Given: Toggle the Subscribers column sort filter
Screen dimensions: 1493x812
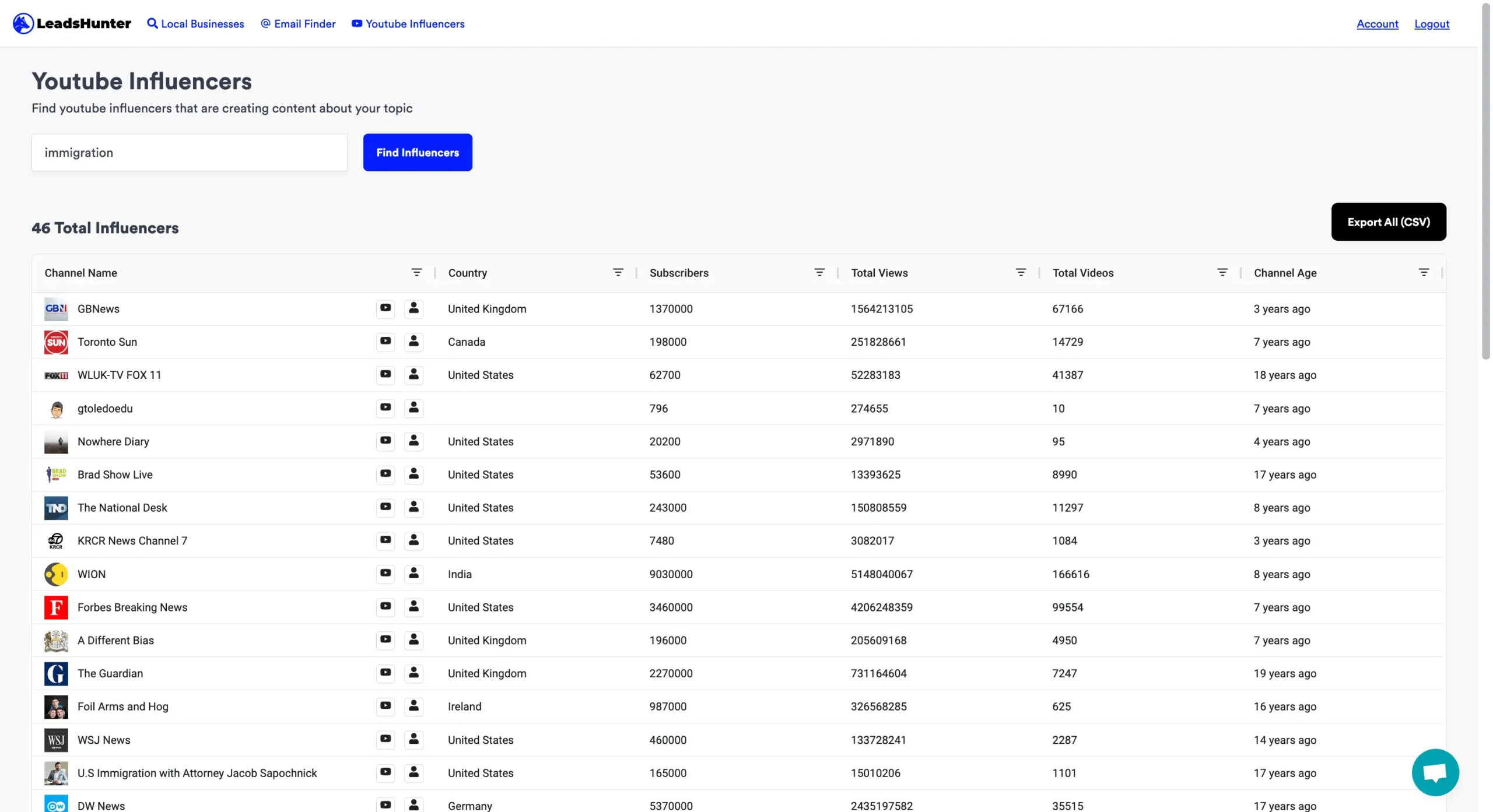Looking at the screenshot, I should [x=819, y=273].
